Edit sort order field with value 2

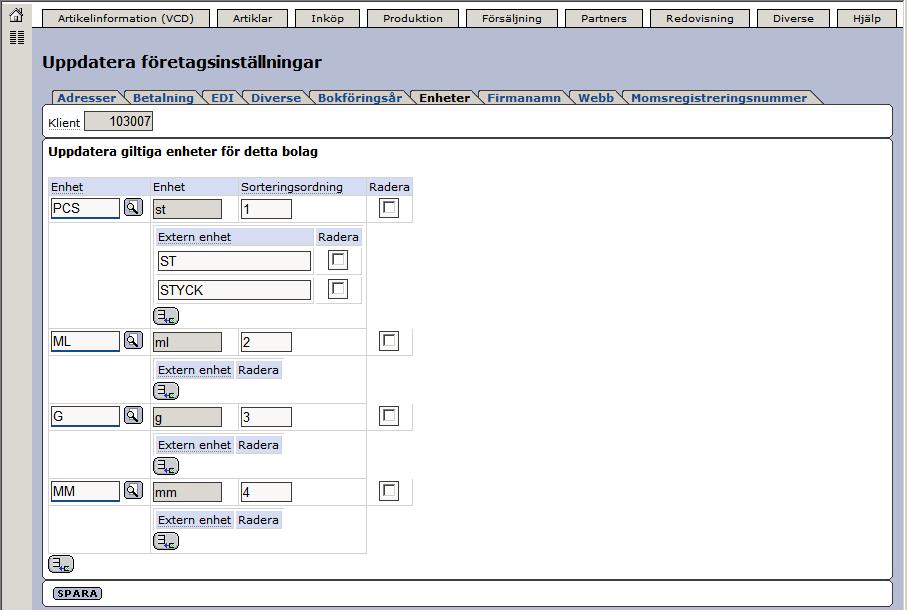(x=266, y=342)
